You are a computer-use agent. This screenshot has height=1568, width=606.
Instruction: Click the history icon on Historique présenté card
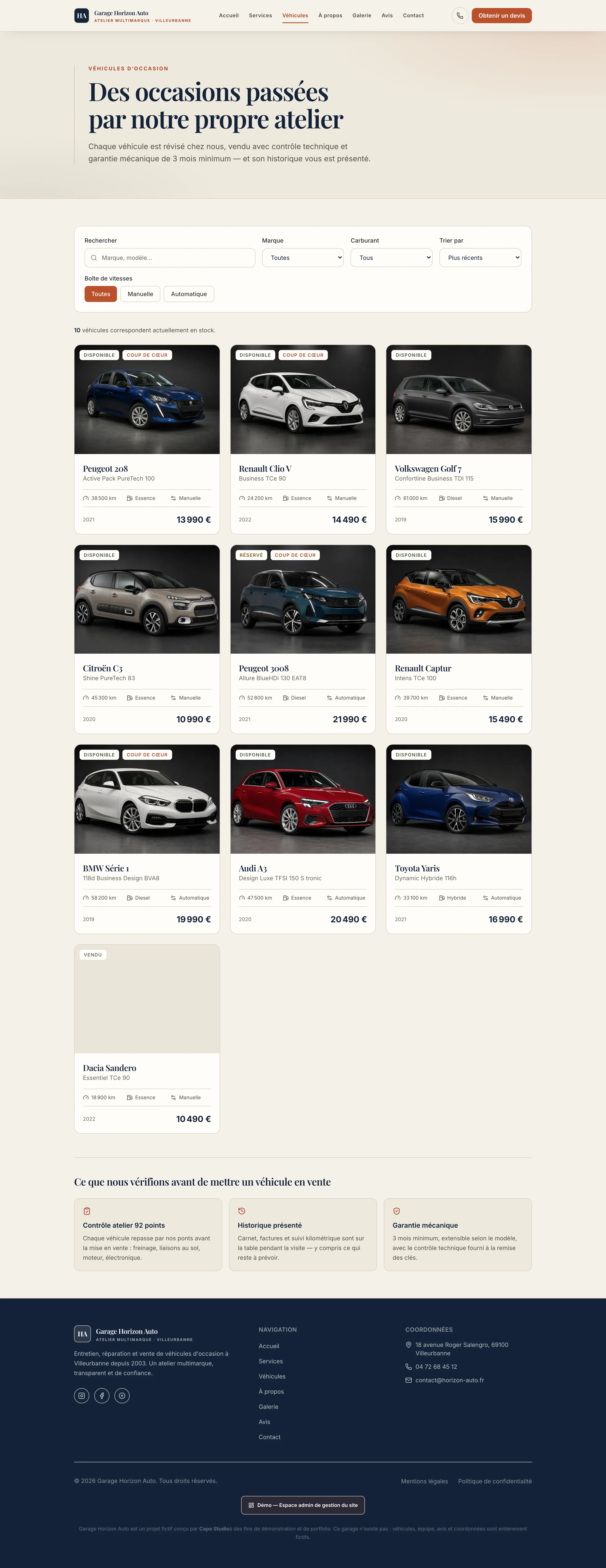(242, 1211)
